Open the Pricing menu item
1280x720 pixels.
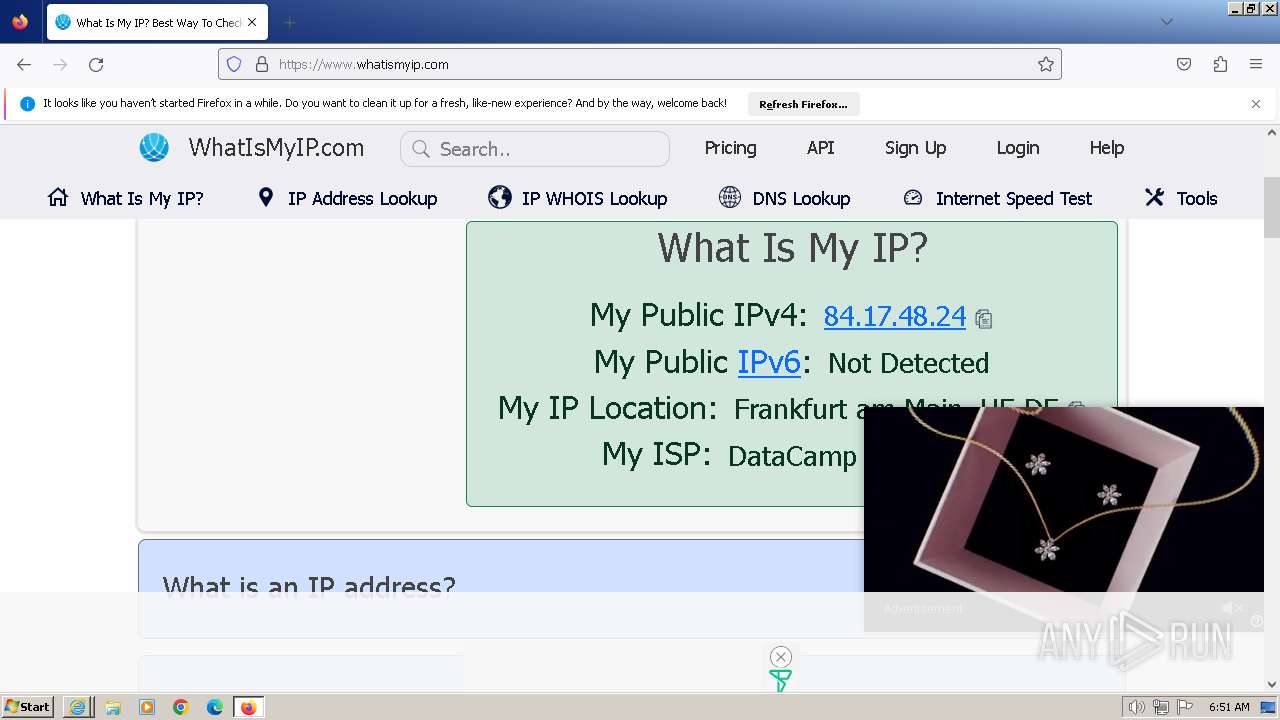coord(730,148)
